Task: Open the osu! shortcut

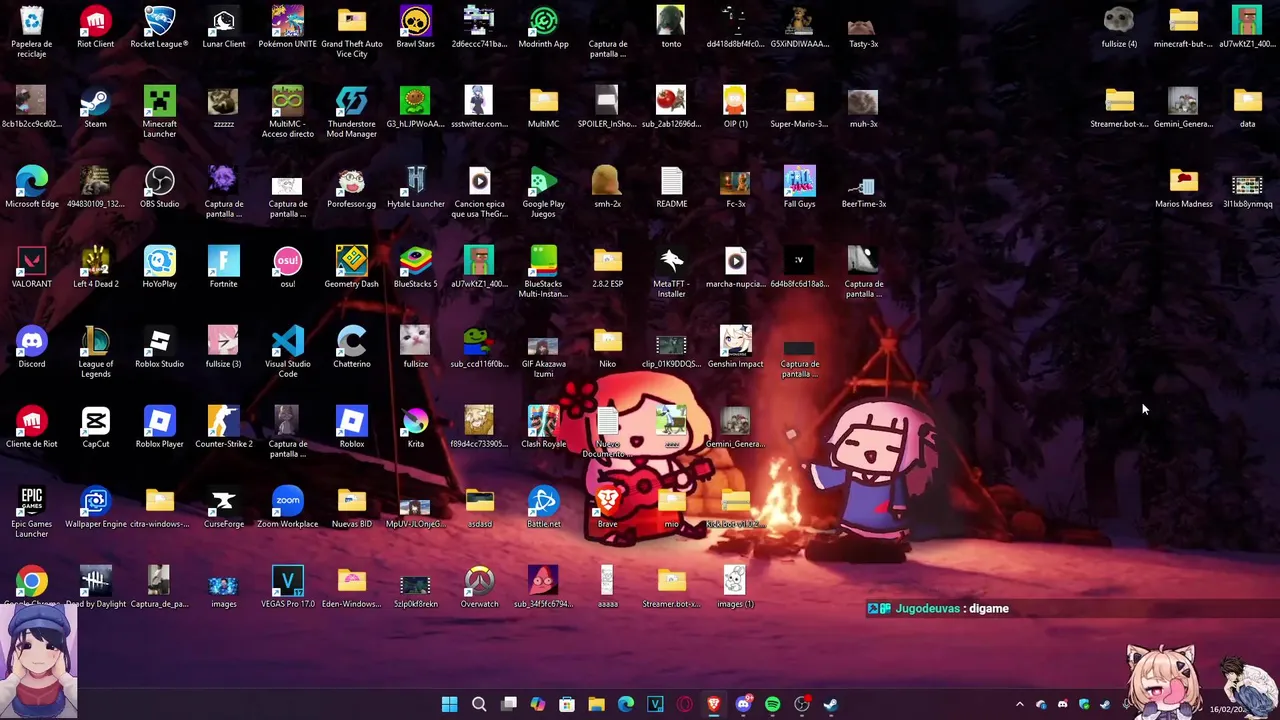Action: click(288, 267)
